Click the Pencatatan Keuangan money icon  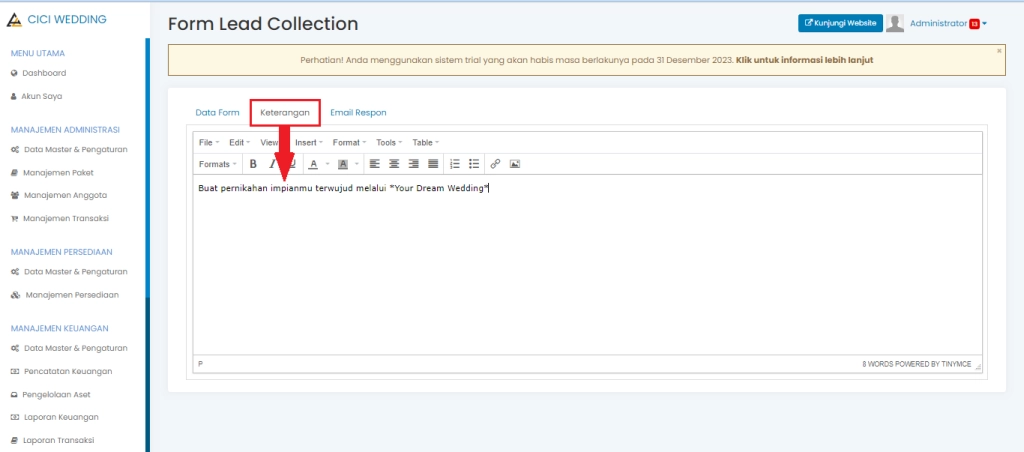click(x=15, y=371)
